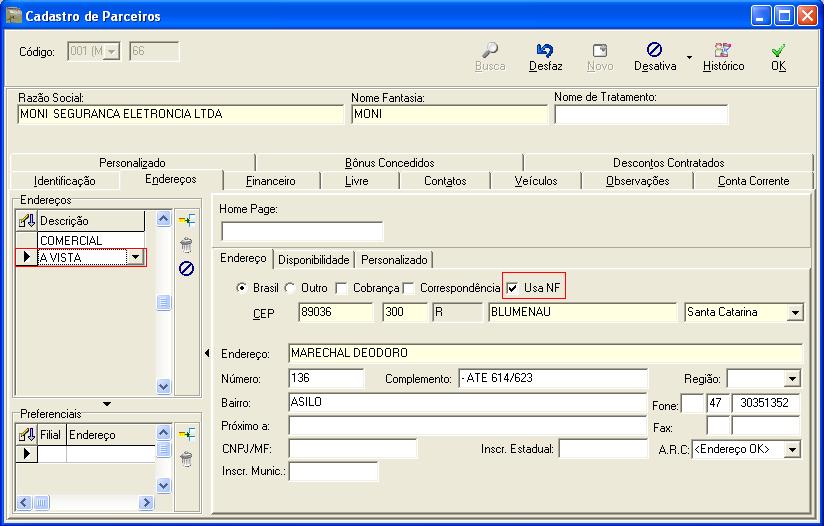Viewport: 824px width, 526px height.
Task: Open the Contatos tab
Action: coord(445,181)
